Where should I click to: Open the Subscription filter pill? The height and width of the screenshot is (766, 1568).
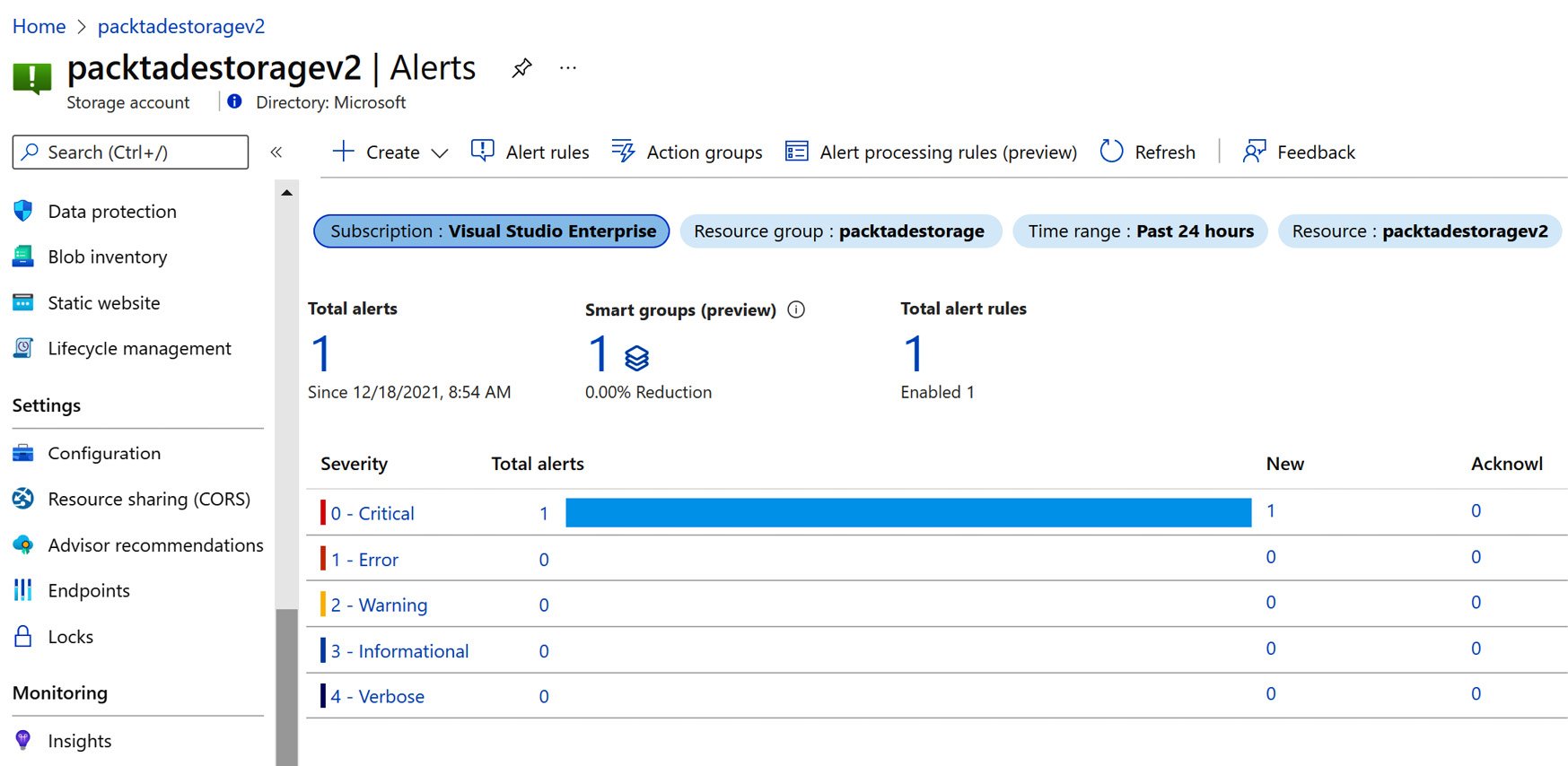pyautogui.click(x=492, y=231)
